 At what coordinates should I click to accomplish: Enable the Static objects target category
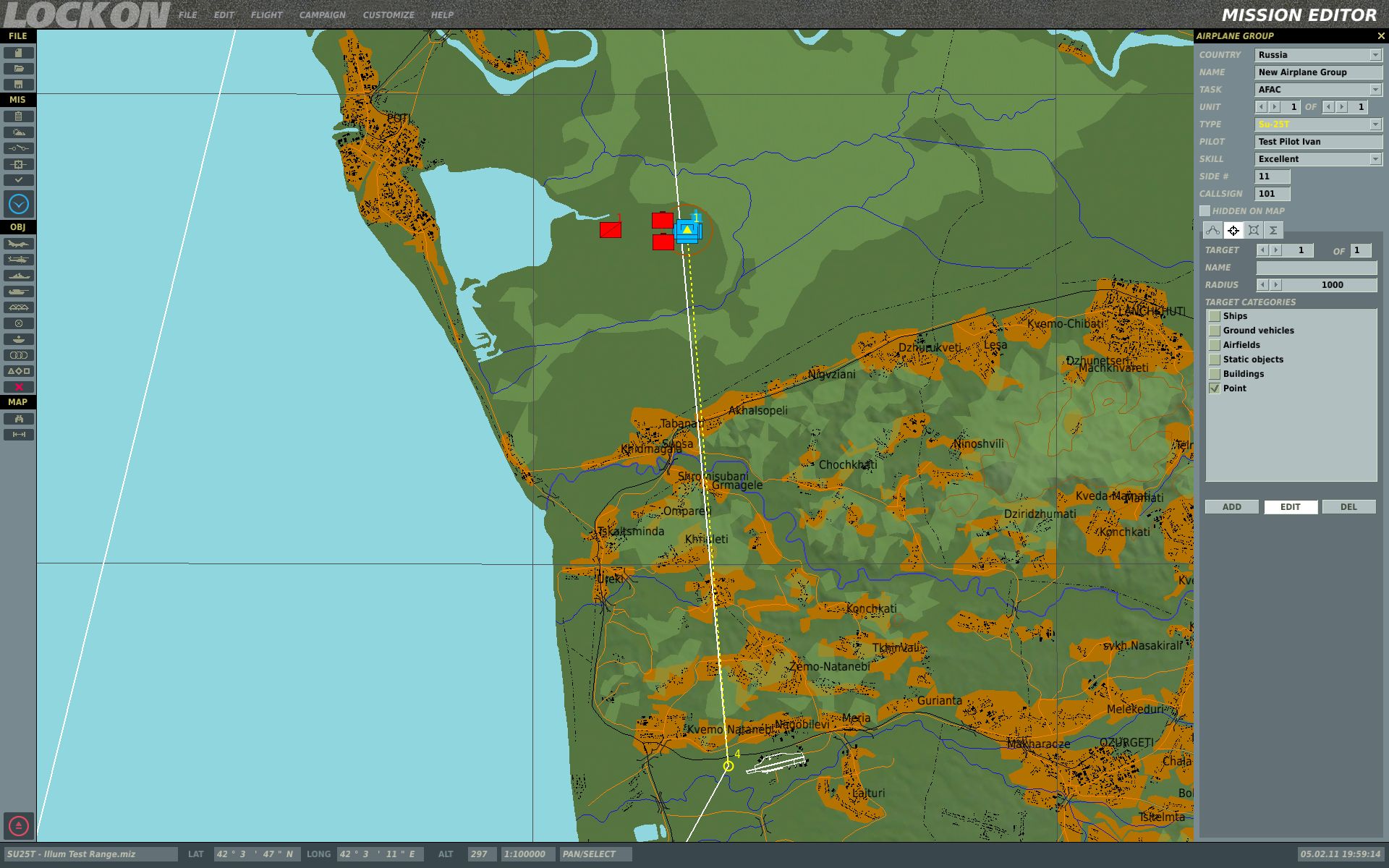(x=1215, y=359)
